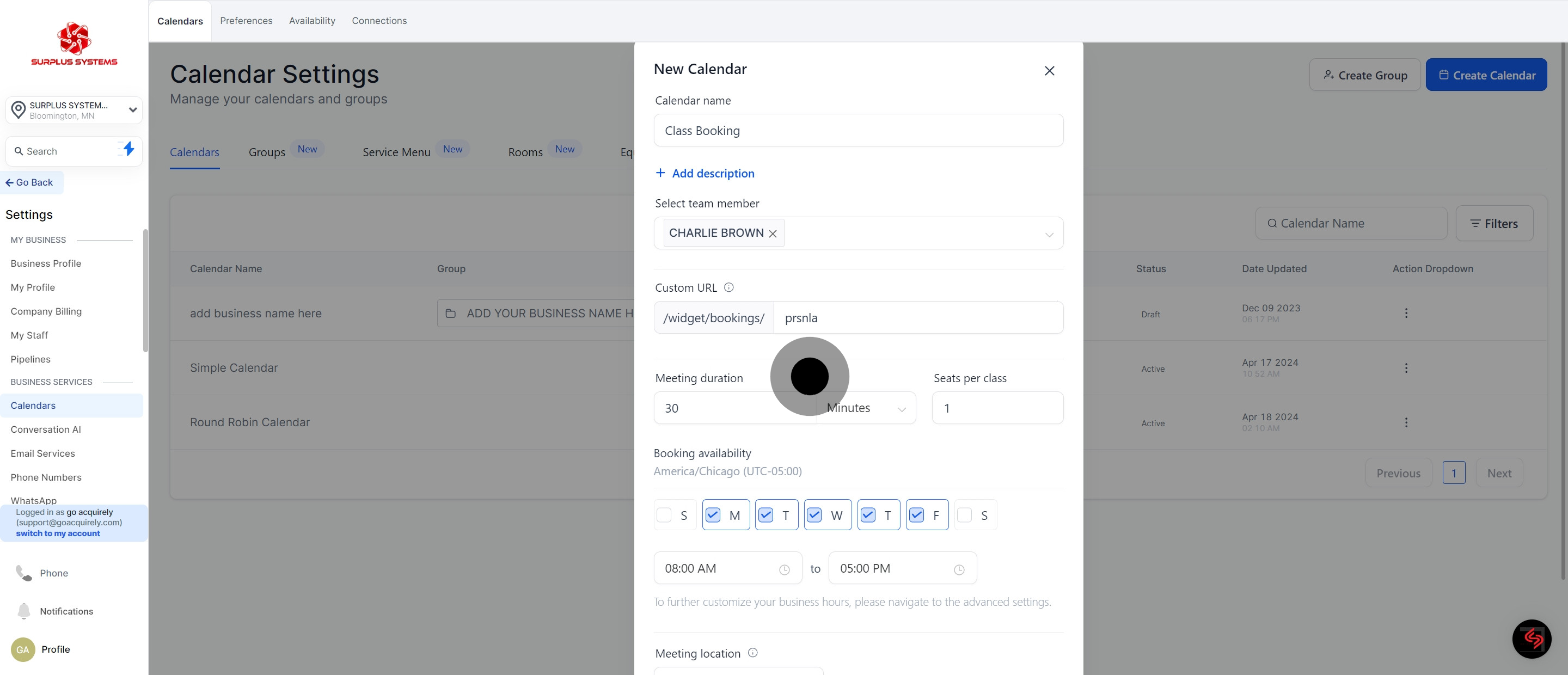This screenshot has width=1568, height=675.
Task: Switch to the Availability tab
Action: coord(313,21)
